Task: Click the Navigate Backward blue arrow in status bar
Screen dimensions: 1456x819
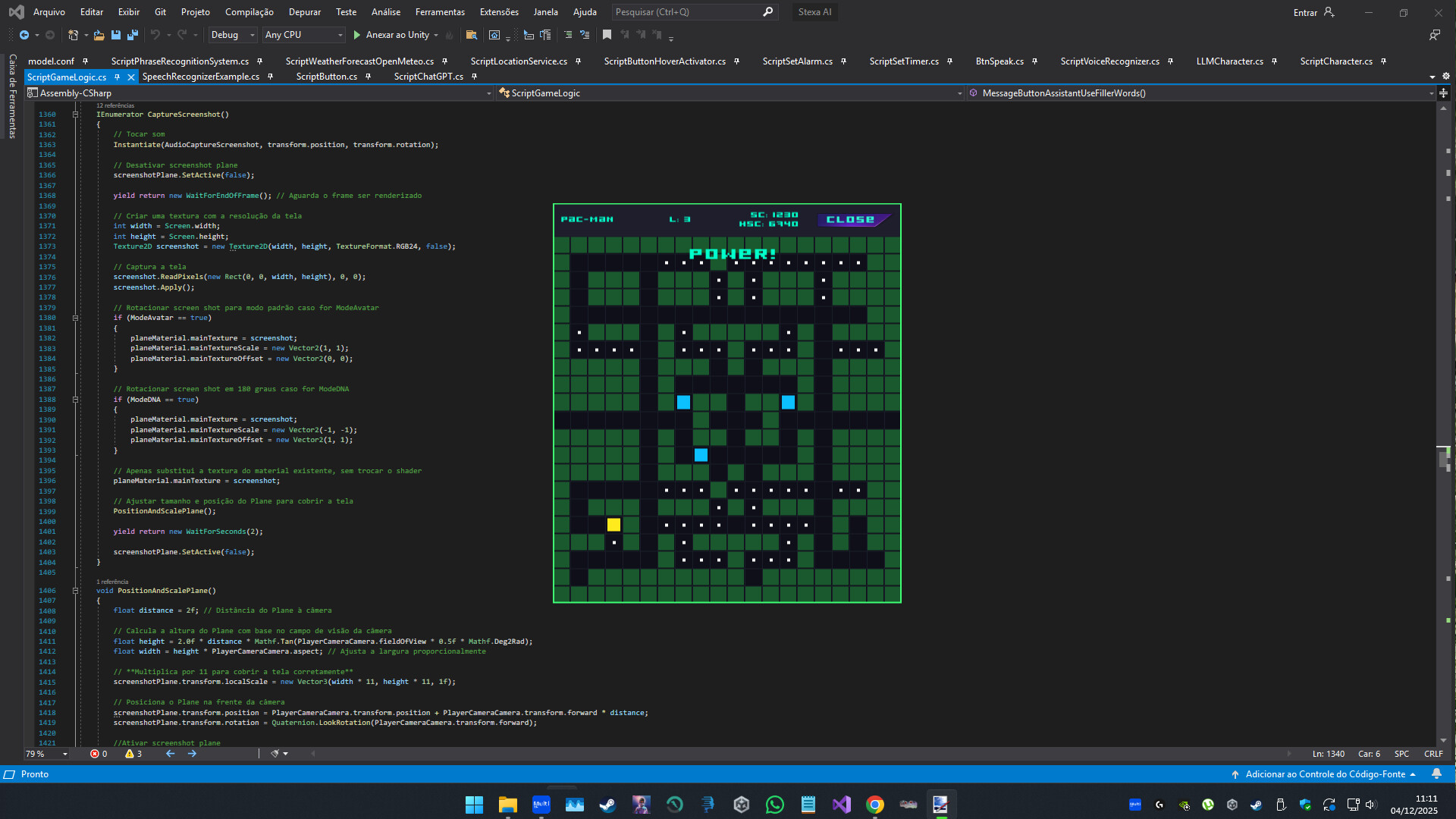Action: (170, 754)
